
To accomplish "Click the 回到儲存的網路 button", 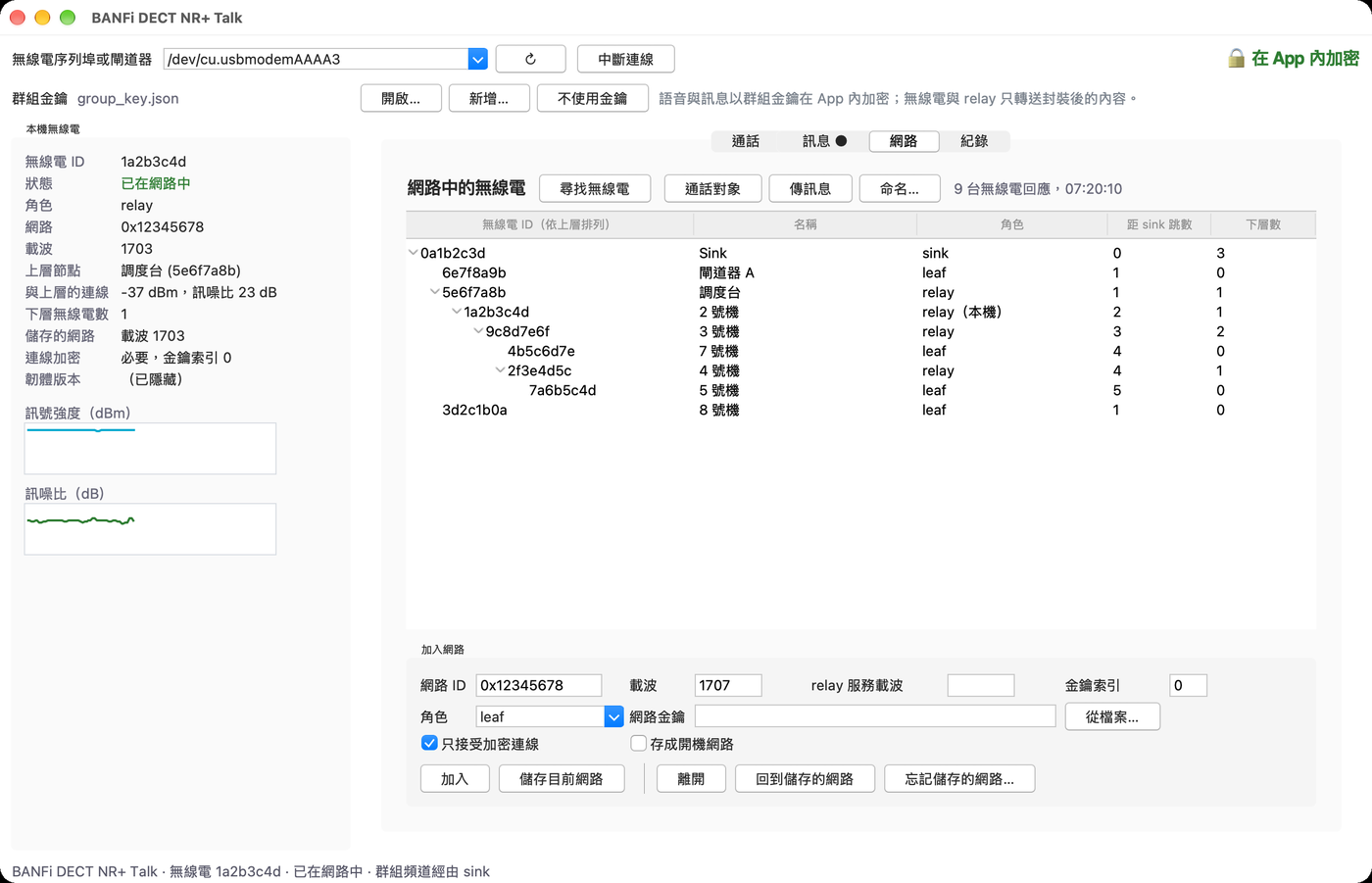I will (805, 779).
